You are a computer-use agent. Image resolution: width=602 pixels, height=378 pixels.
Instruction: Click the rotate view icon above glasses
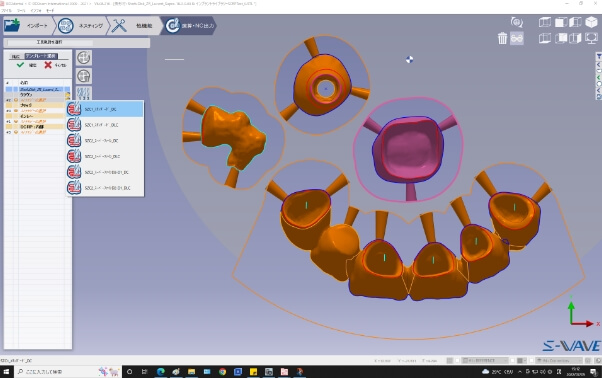pyautogui.click(x=517, y=22)
